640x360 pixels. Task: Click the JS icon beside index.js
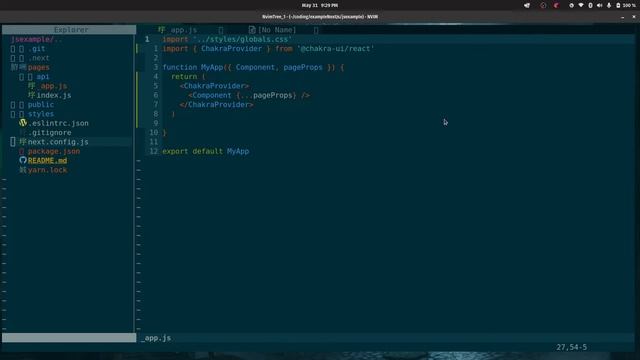pos(31,95)
